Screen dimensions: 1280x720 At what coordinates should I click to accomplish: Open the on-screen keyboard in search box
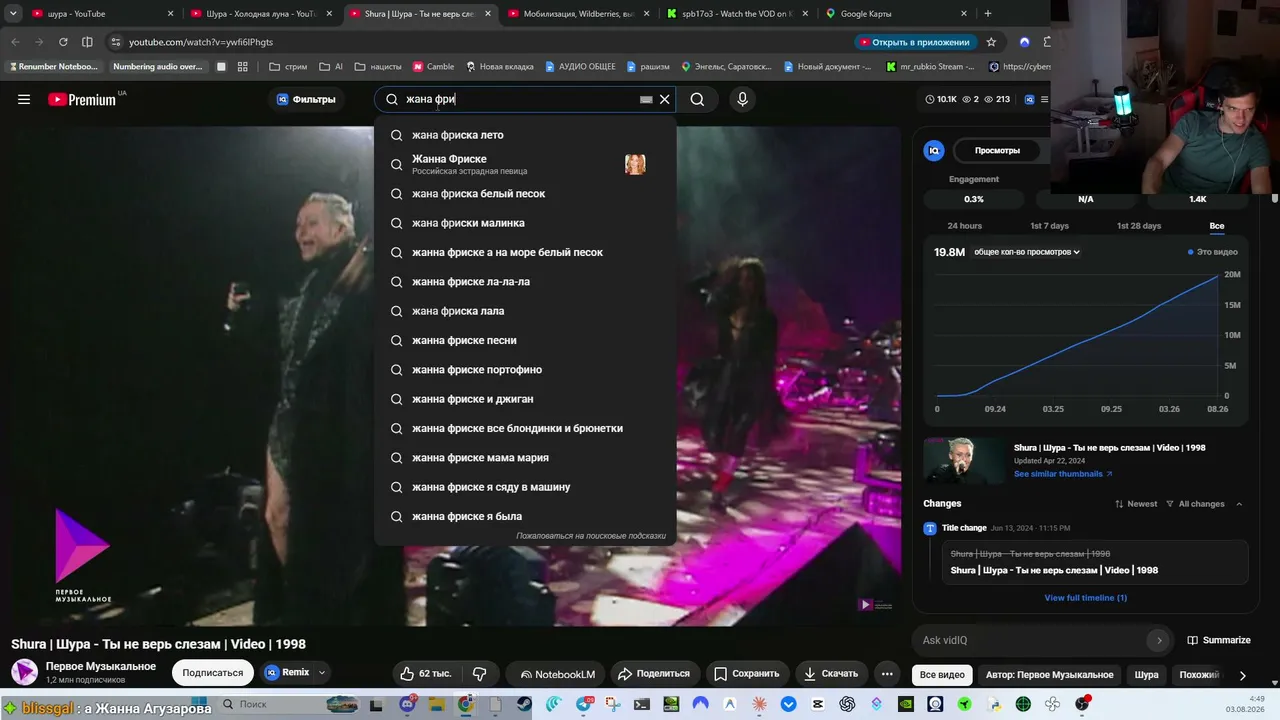click(x=646, y=100)
